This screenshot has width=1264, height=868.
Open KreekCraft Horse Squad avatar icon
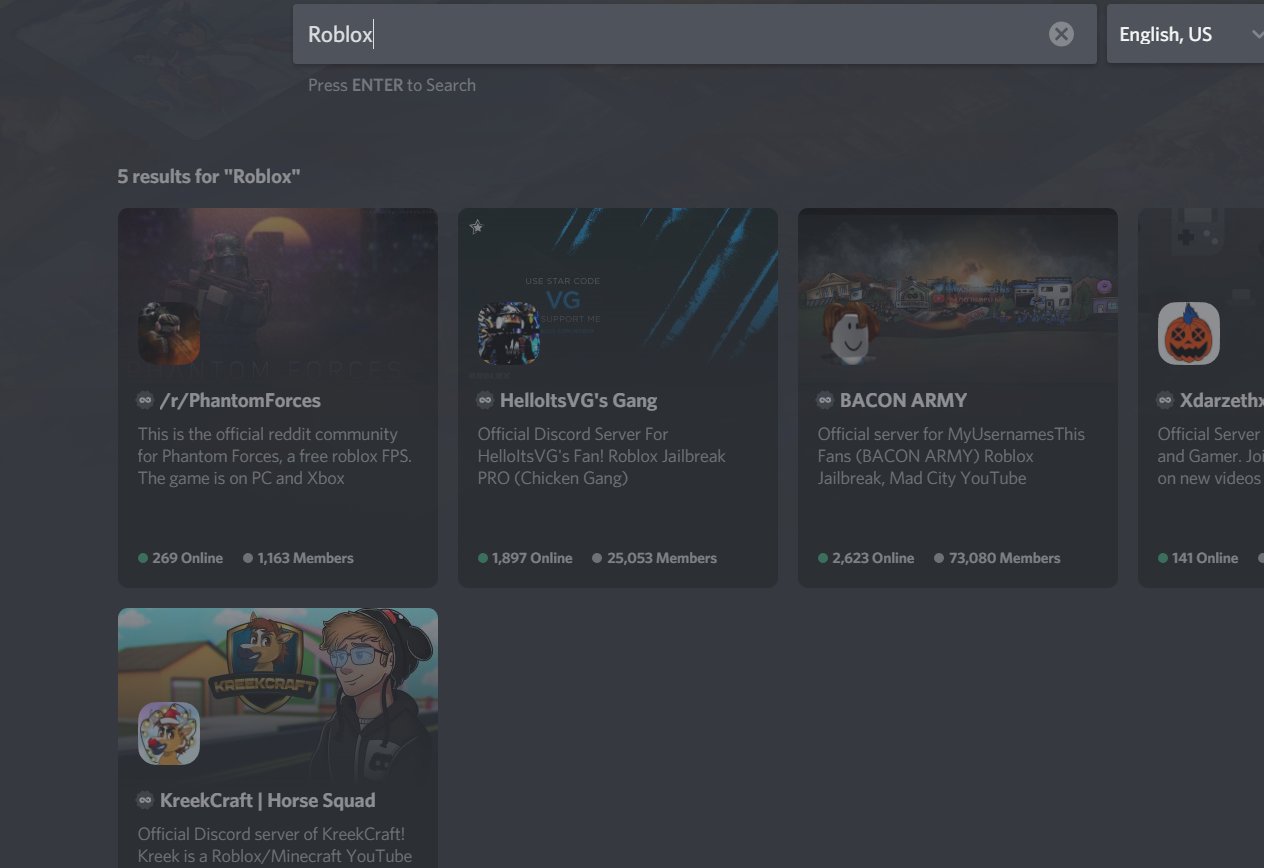pos(169,733)
